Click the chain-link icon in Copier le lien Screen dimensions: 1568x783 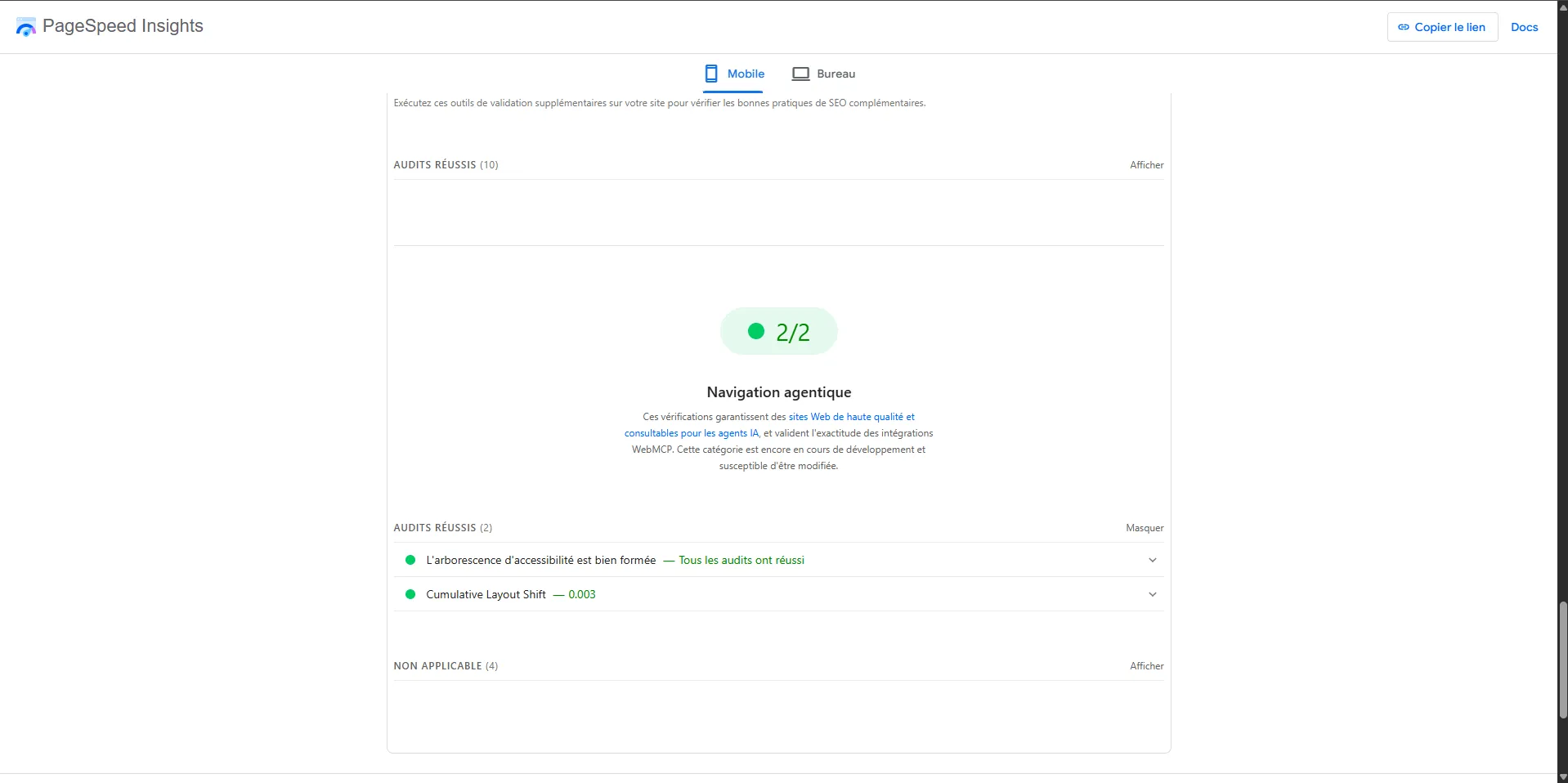pos(1404,27)
